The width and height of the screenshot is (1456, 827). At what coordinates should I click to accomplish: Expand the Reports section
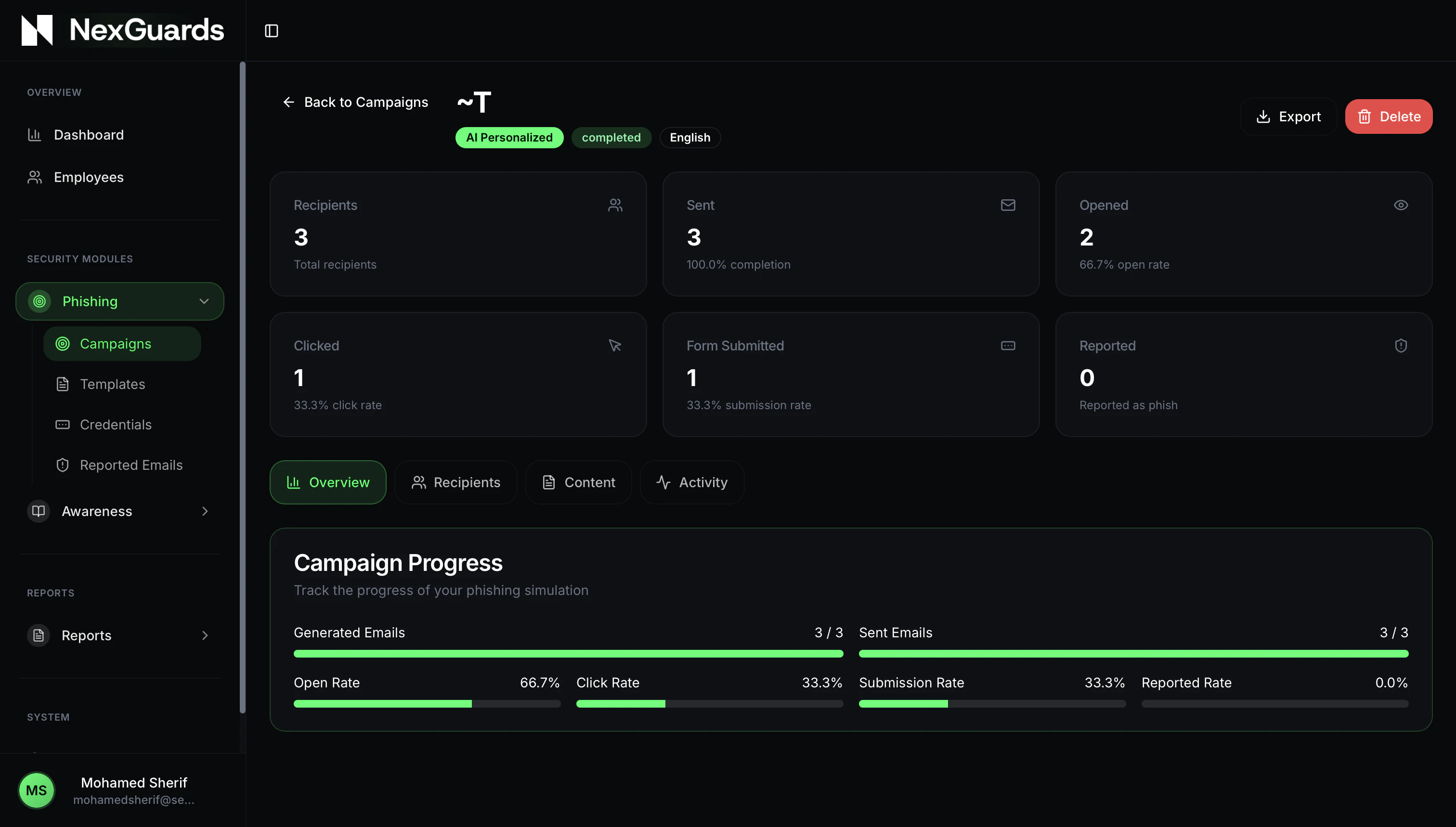tap(205, 635)
